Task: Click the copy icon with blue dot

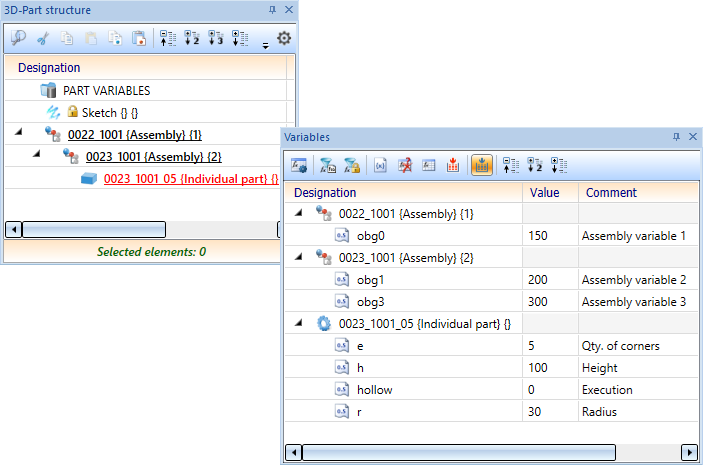Action: (115, 39)
